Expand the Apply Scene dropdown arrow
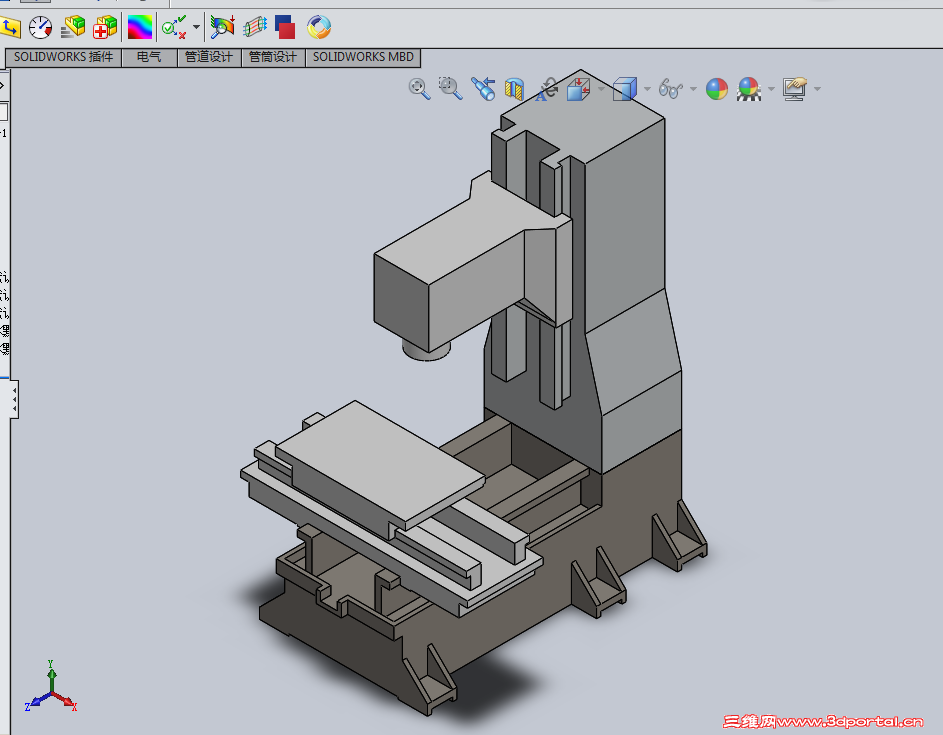This screenshot has height=735, width=943. (772, 89)
